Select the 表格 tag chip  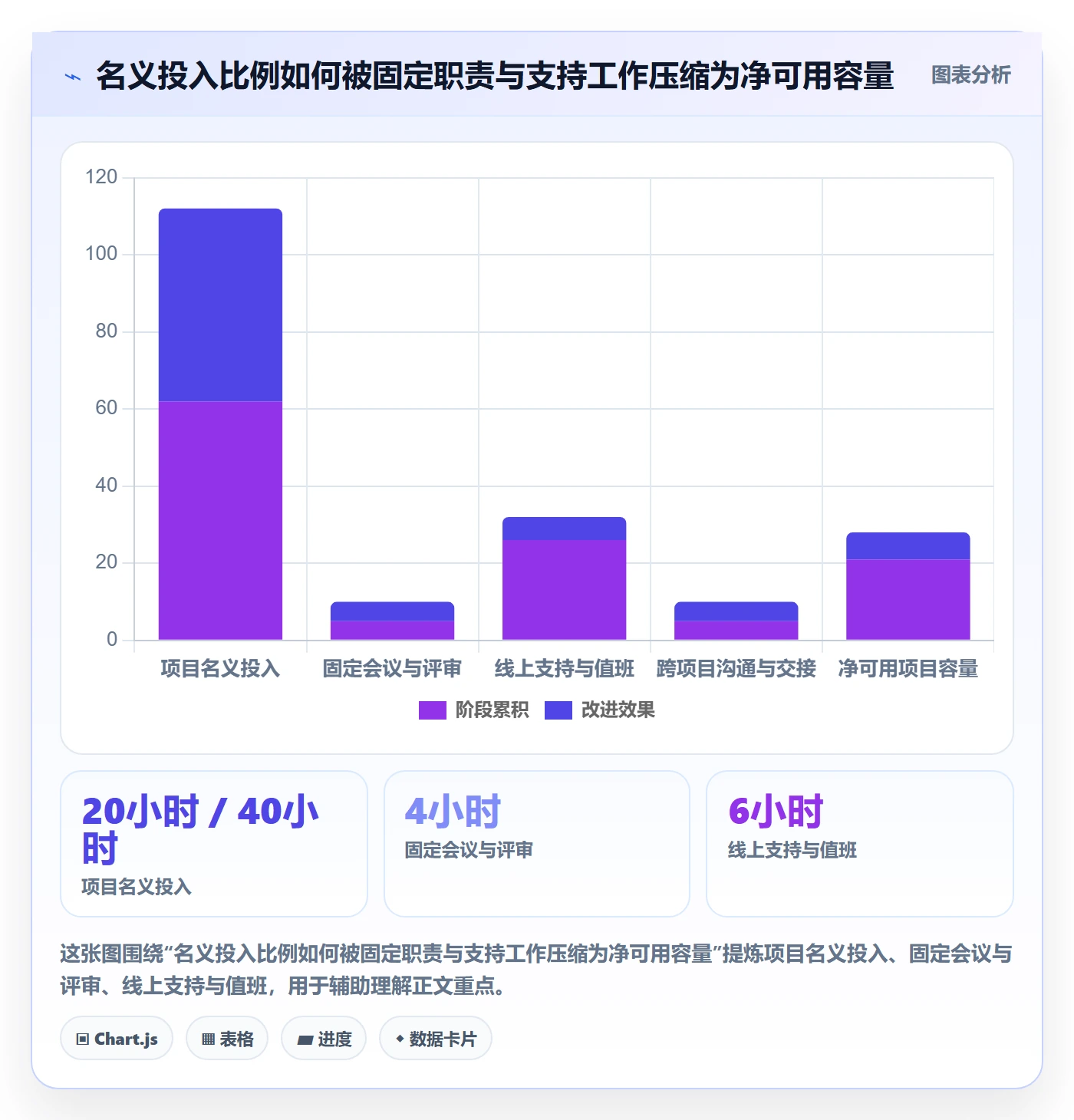pyautogui.click(x=227, y=1039)
